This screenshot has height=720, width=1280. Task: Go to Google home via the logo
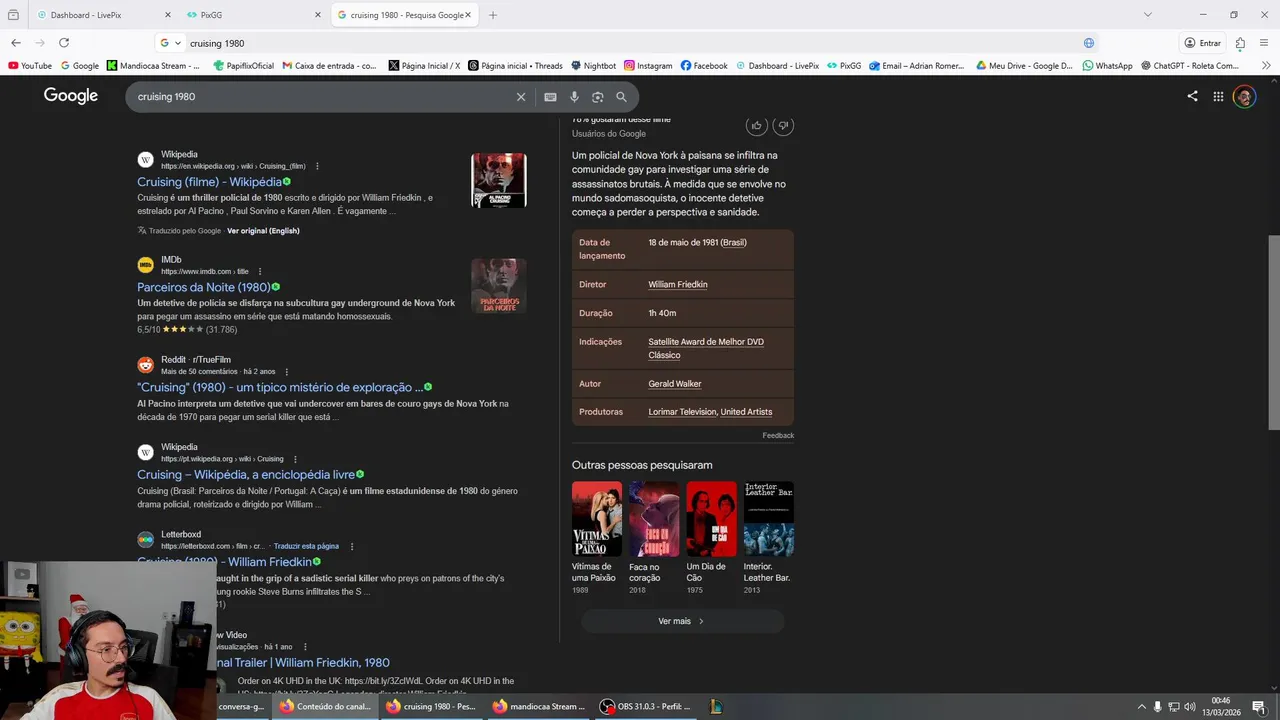pyautogui.click(x=71, y=96)
